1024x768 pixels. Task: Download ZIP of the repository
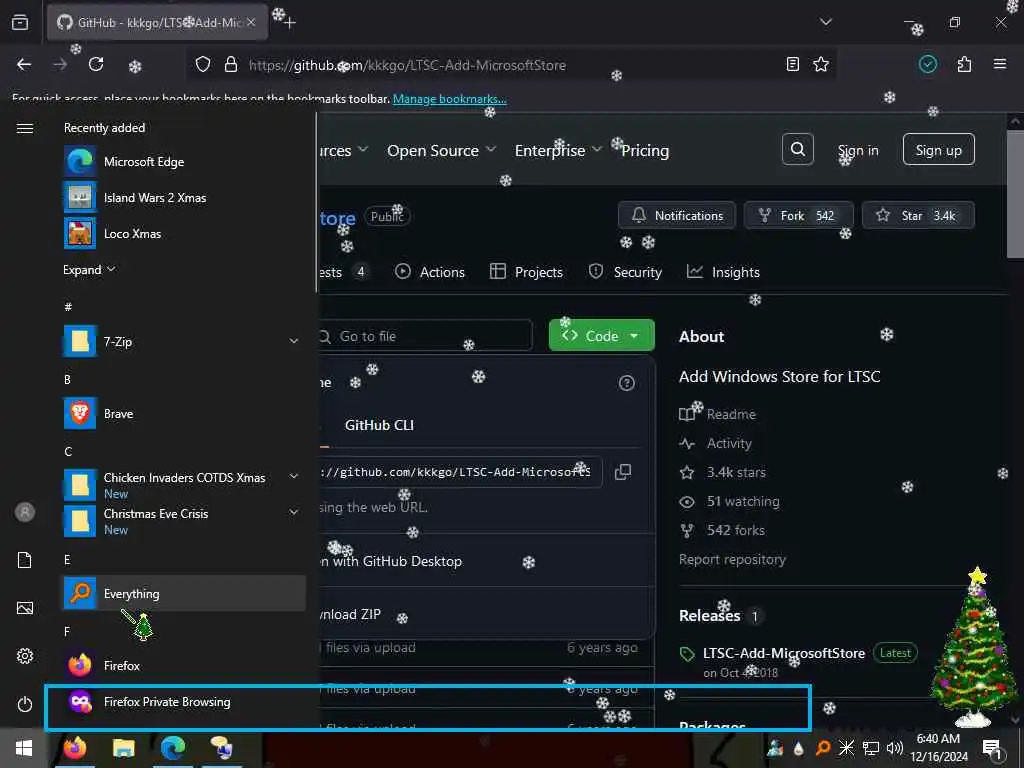click(350, 614)
